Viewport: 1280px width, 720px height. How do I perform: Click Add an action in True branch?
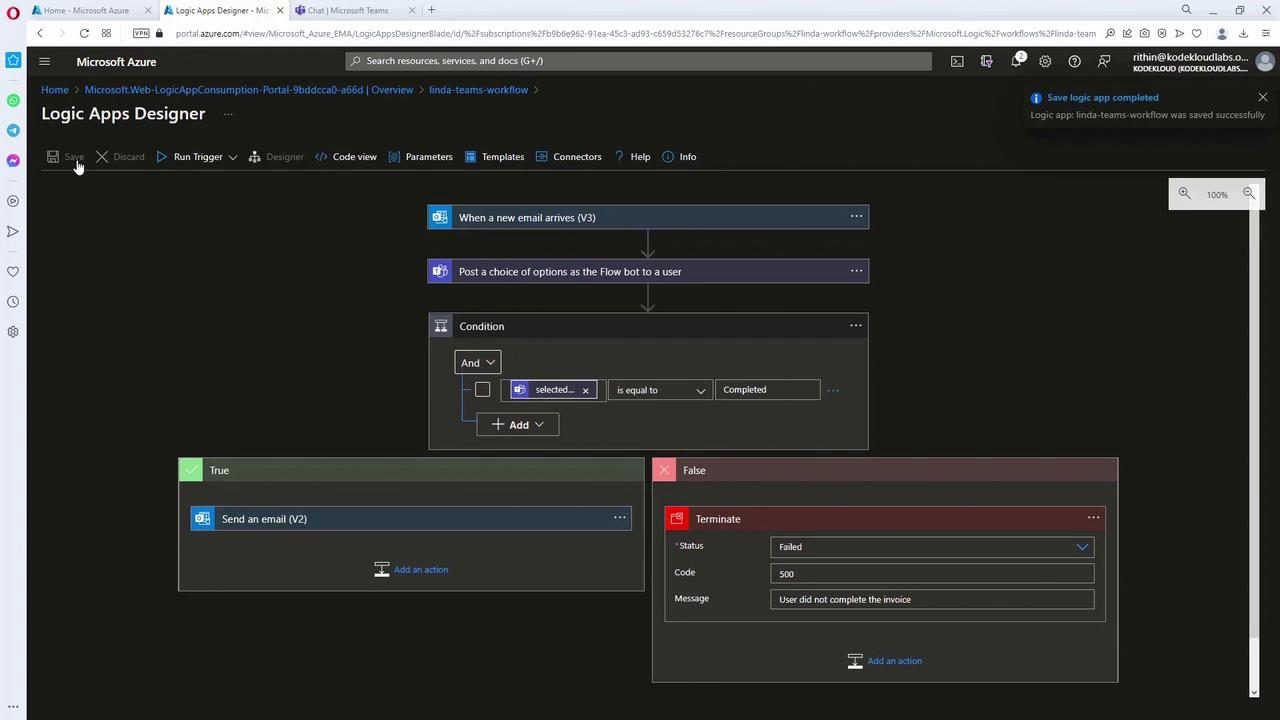420,570
